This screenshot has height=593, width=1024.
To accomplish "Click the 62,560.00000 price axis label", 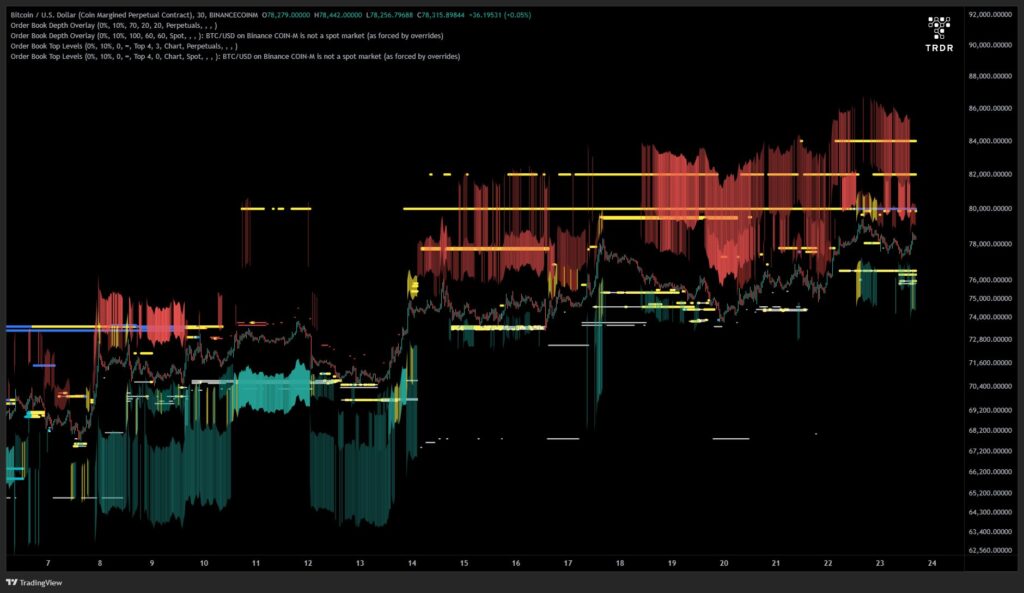I will click(x=991, y=551).
